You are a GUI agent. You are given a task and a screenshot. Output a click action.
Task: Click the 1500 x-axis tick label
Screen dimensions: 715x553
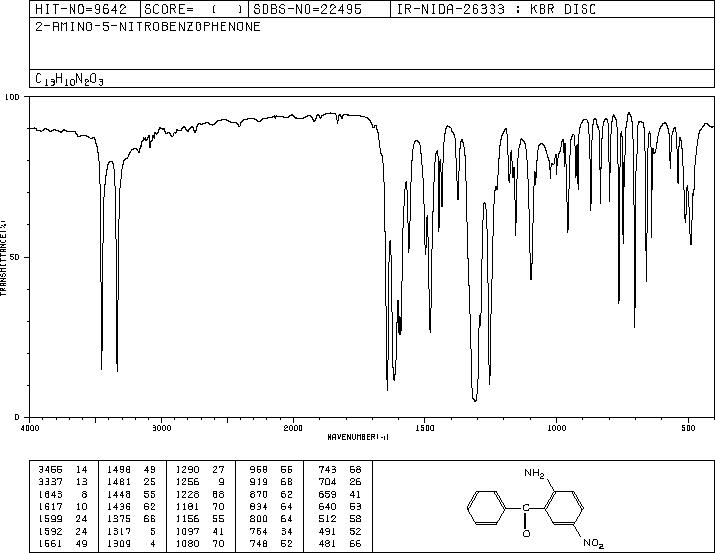tap(425, 428)
